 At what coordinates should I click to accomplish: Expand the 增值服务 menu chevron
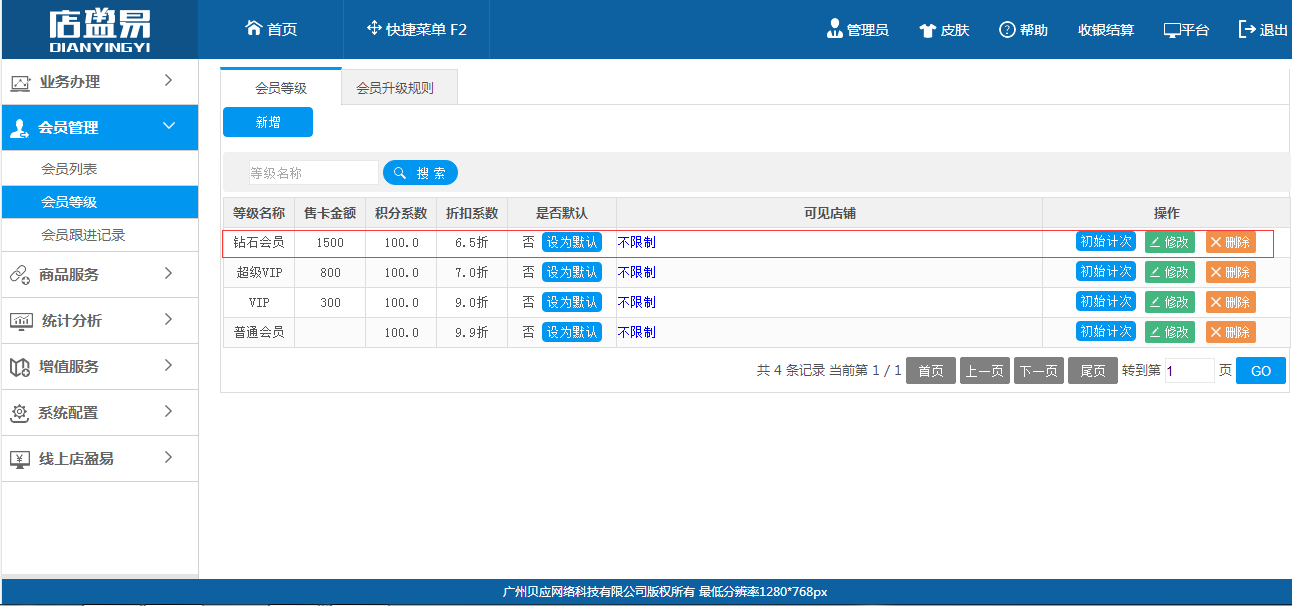click(169, 365)
